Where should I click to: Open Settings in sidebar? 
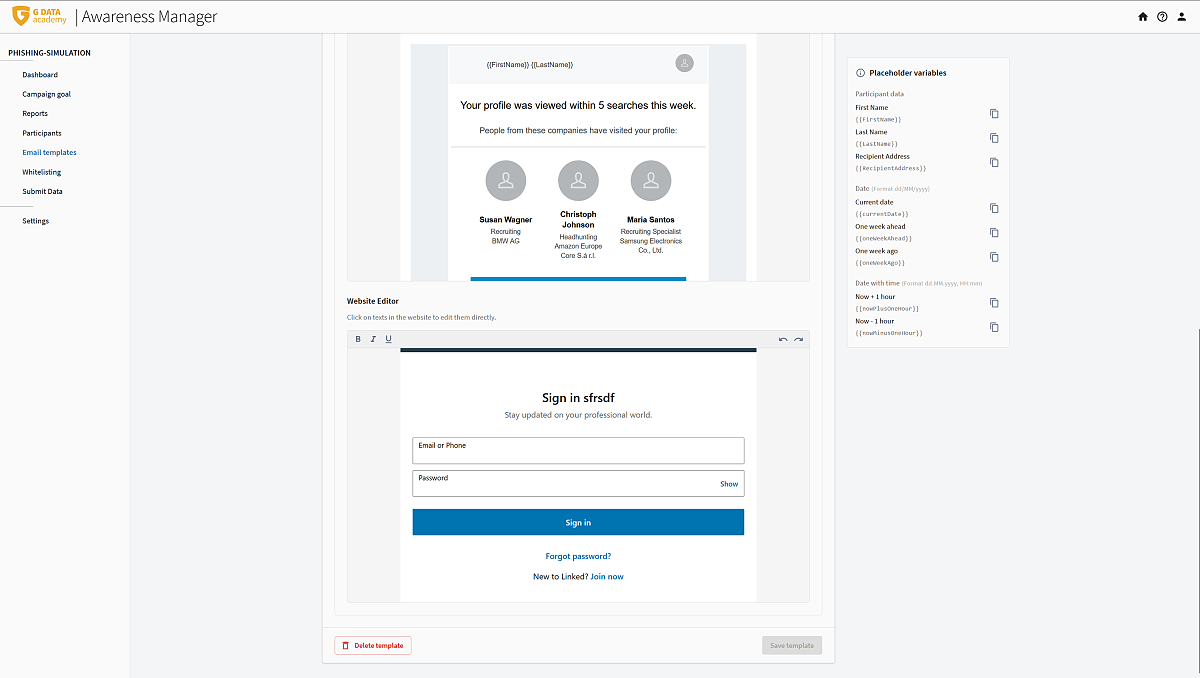click(36, 221)
